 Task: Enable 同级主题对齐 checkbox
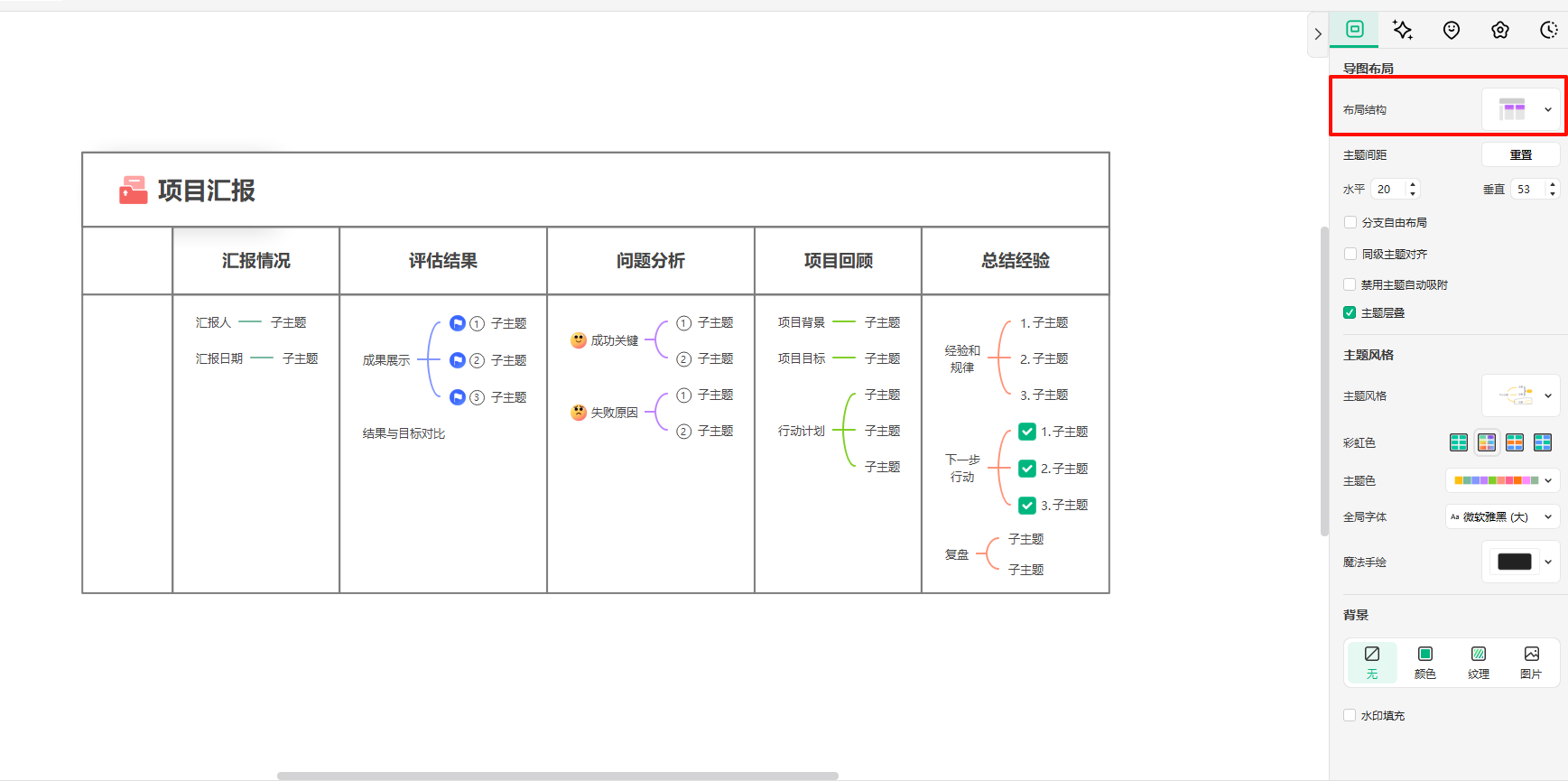(1350, 254)
